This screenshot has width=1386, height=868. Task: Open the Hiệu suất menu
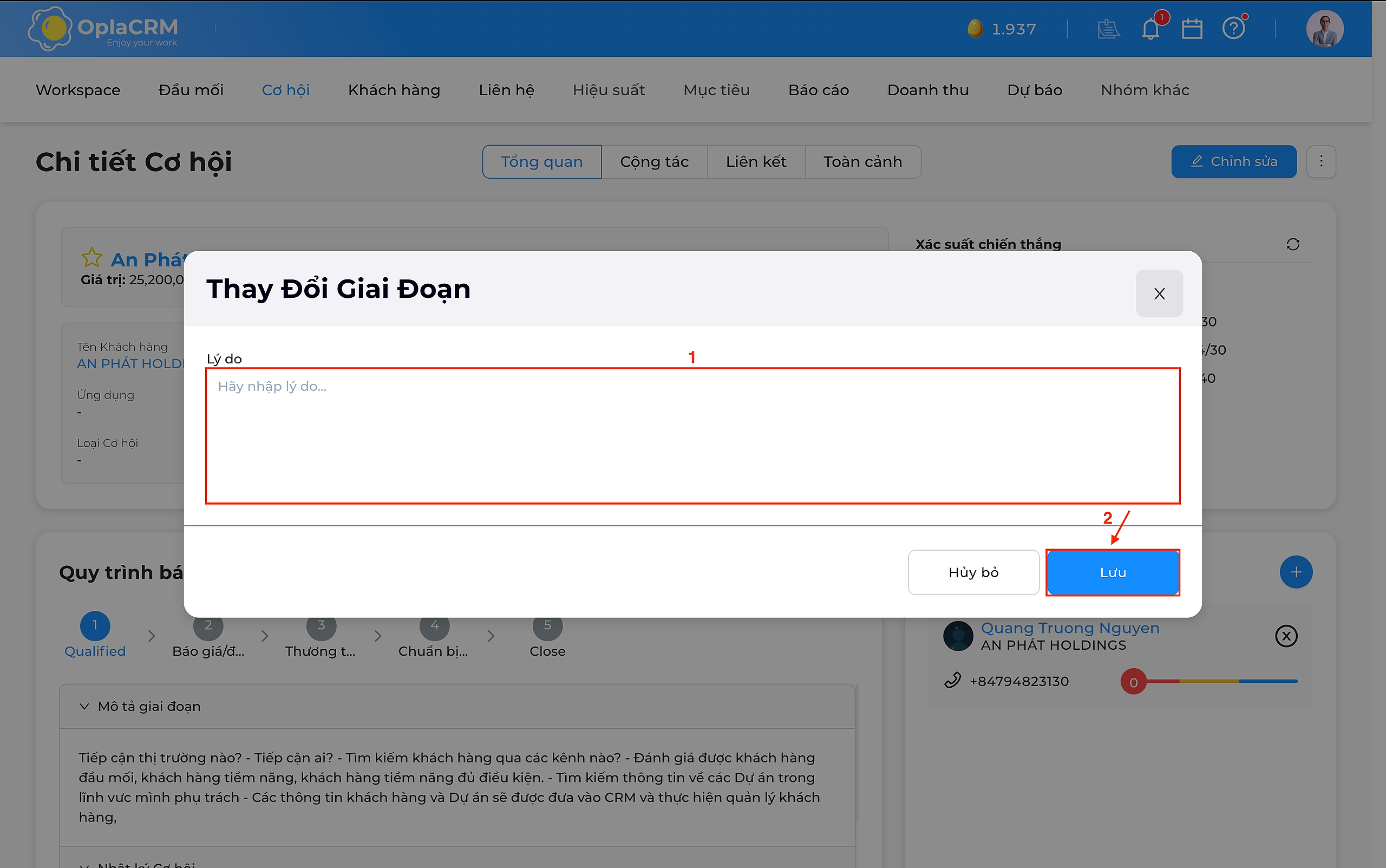[x=609, y=90]
